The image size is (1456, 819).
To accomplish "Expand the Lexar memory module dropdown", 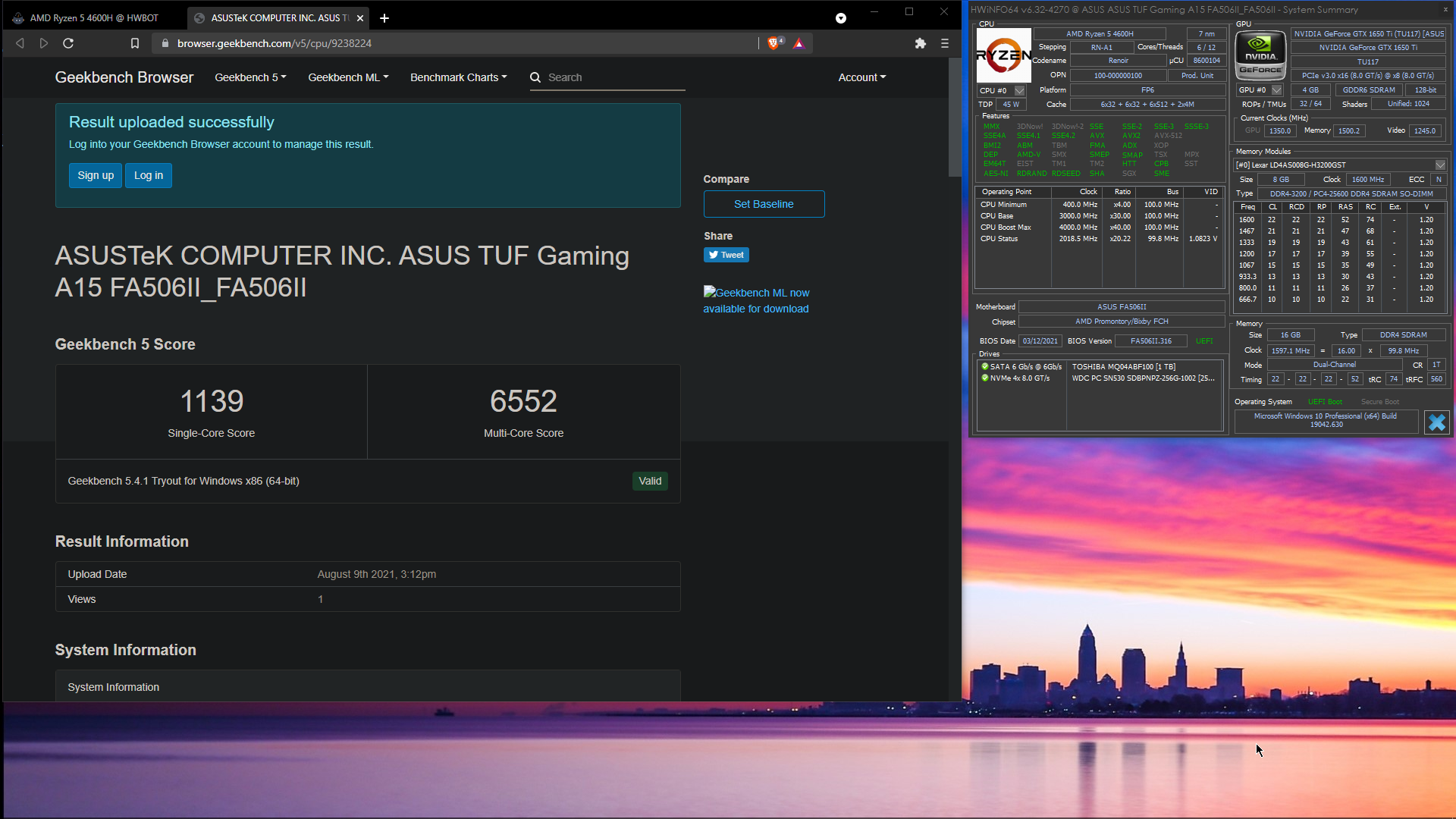I will click(1440, 165).
